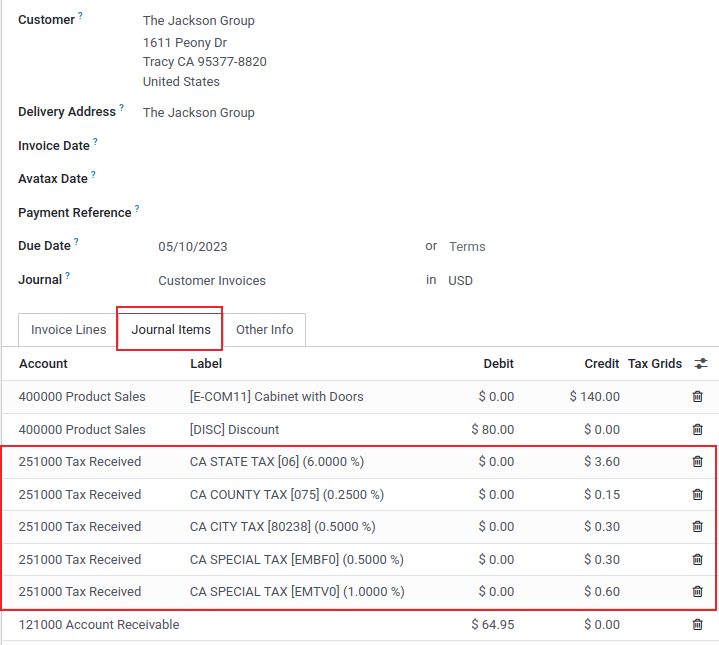
Task: Delete the Account Receivable journal line
Action: point(697,625)
